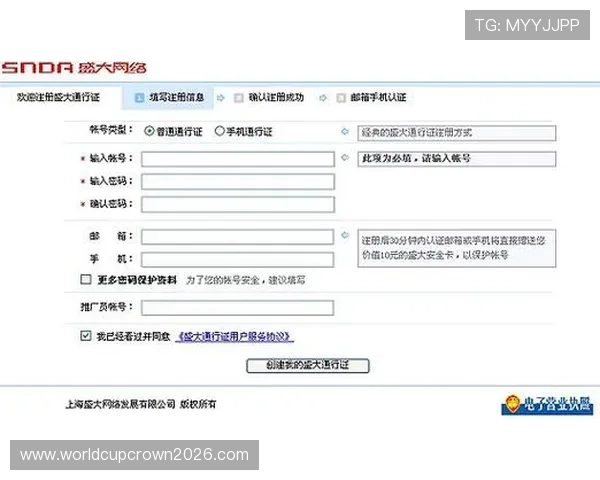The image size is (600, 480).
Task: Click the 帐号类型 label
Action: (111, 130)
